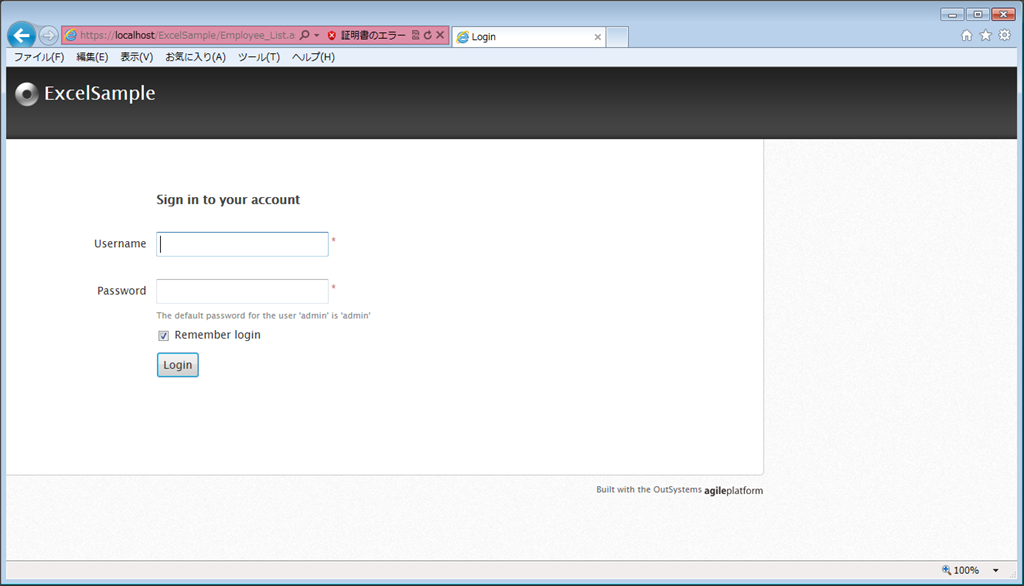Expand the address bar dropdown arrow
1024x586 pixels.
tap(317, 35)
